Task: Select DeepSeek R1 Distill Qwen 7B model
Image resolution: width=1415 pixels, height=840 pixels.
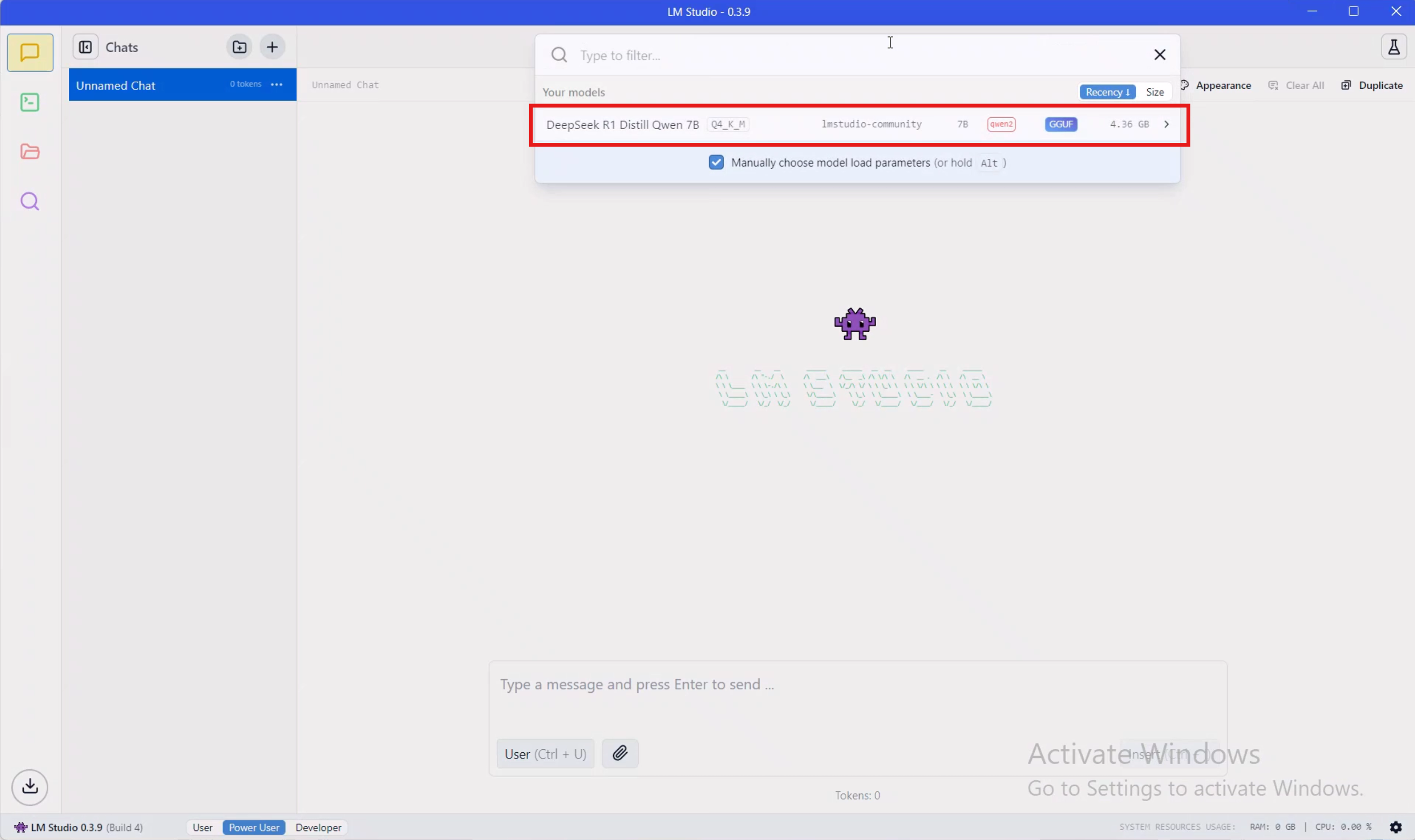Action: click(x=859, y=124)
